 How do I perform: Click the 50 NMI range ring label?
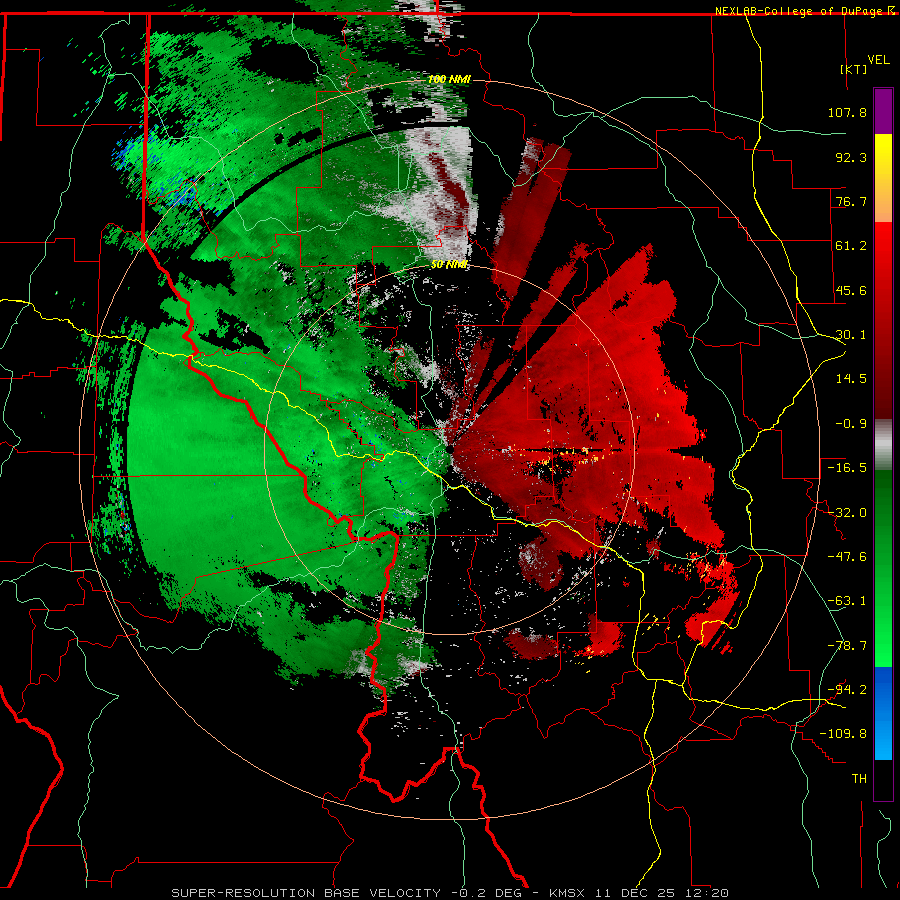(x=449, y=265)
